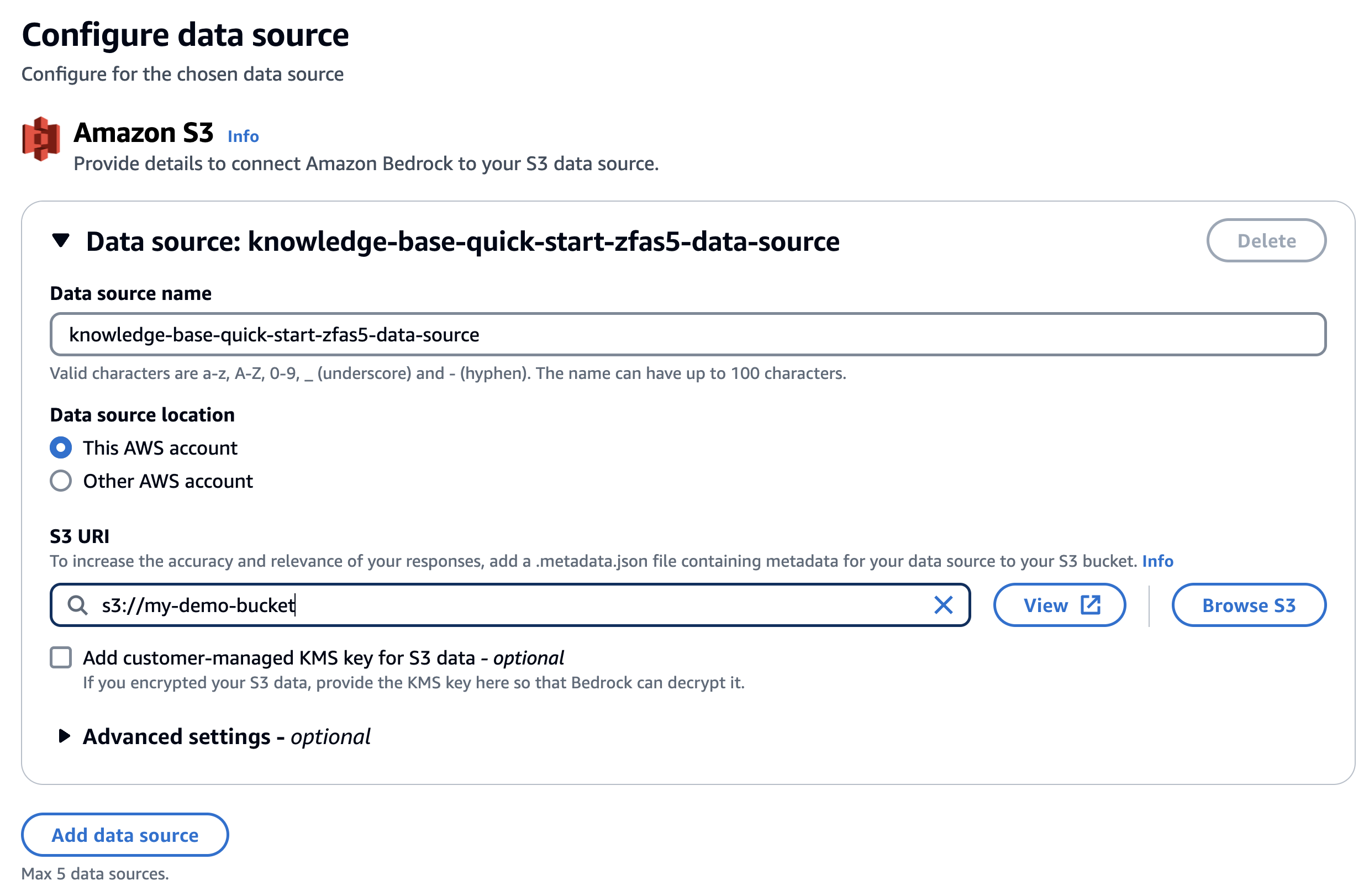Open Info link in S3 URI description
The width and height of the screenshot is (1369, 896).
[1157, 561]
